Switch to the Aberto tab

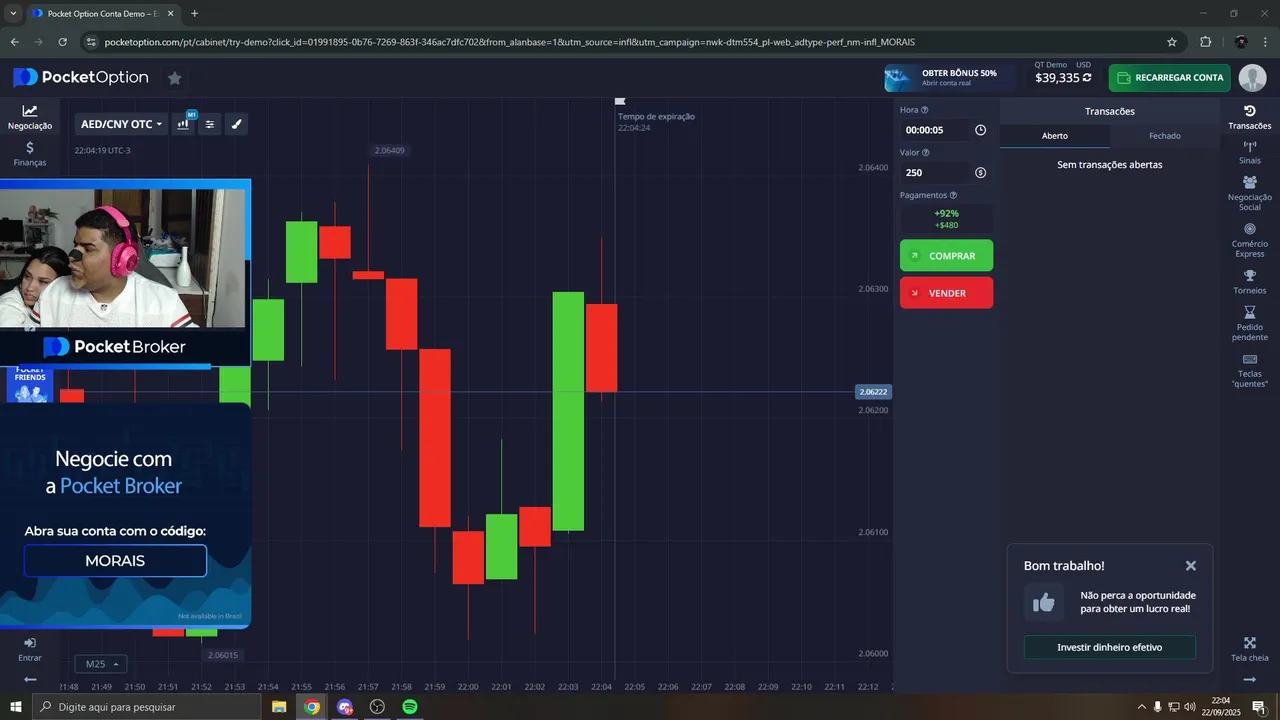1055,136
